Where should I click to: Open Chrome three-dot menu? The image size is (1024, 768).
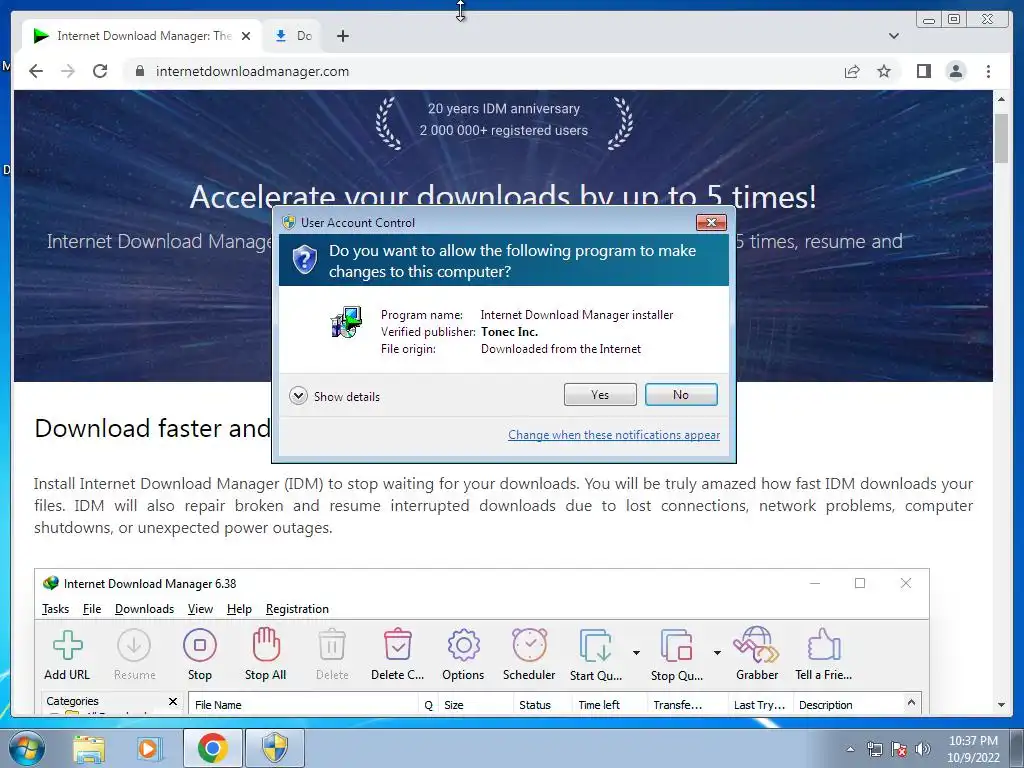[988, 71]
